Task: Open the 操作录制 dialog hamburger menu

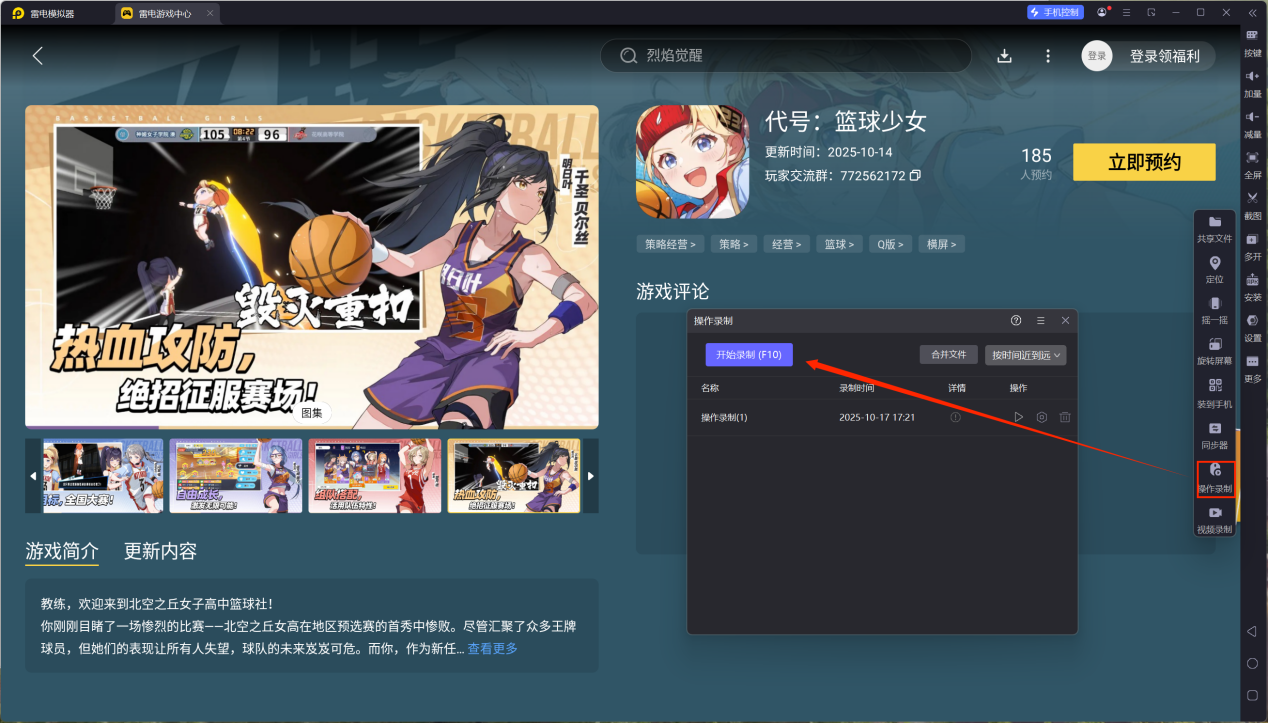Action: click(1041, 320)
